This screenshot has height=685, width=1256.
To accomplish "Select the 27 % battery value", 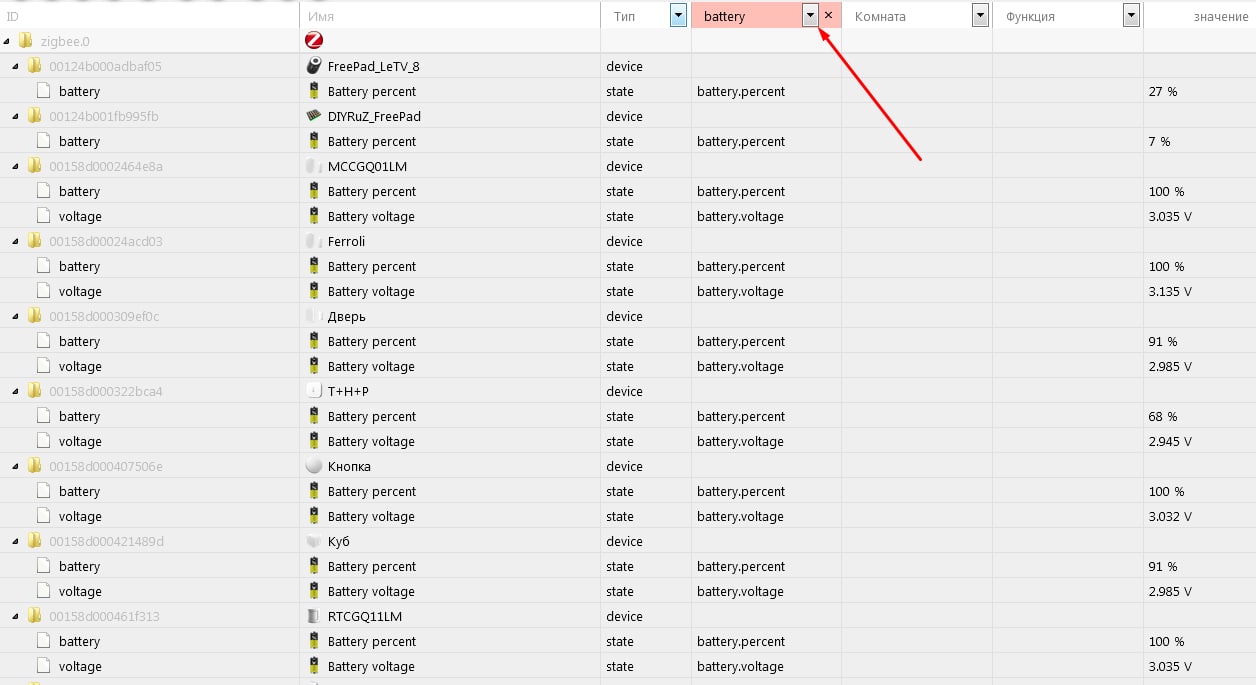I will click(1163, 91).
